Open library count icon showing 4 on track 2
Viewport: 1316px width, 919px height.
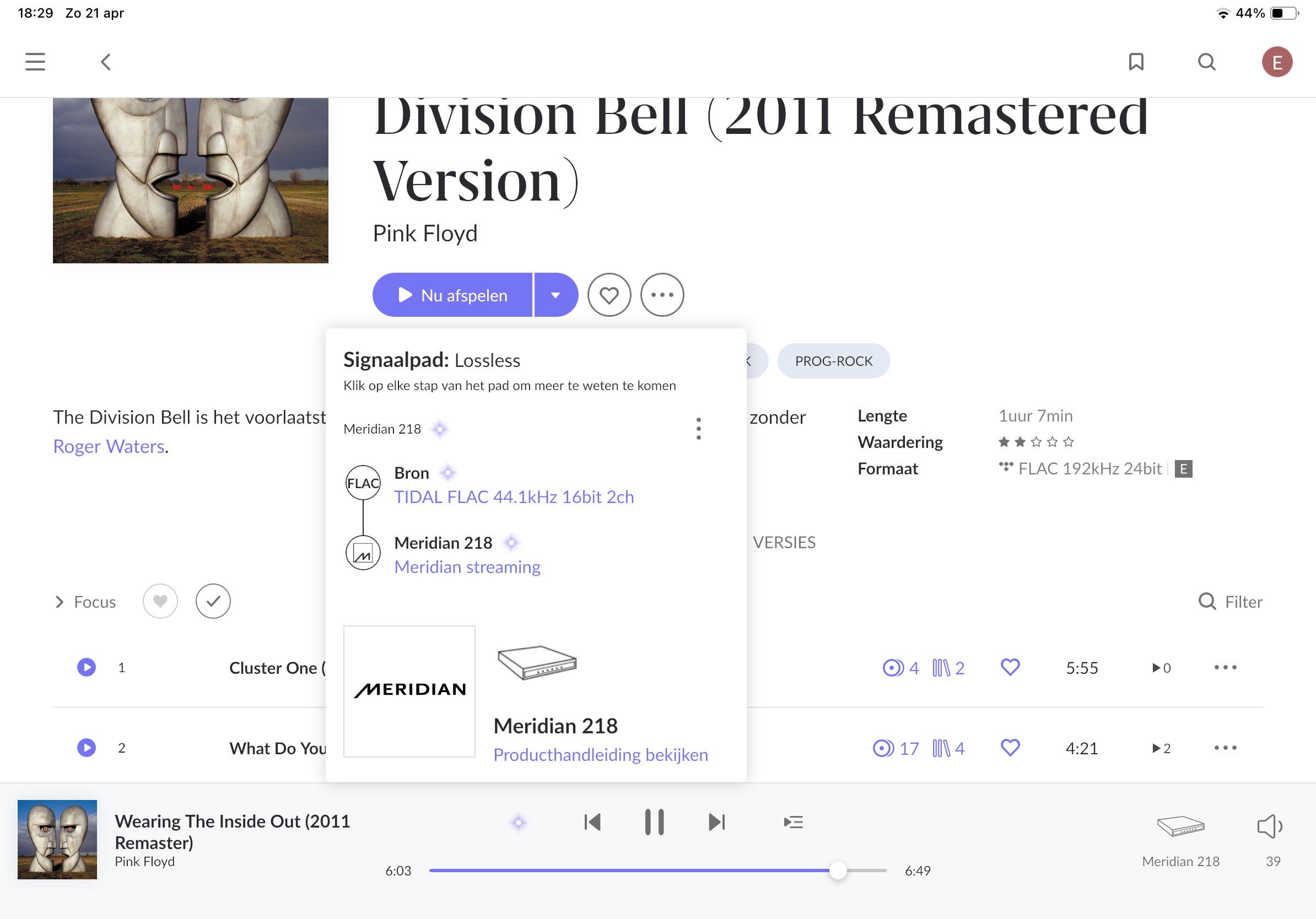[x=948, y=748]
